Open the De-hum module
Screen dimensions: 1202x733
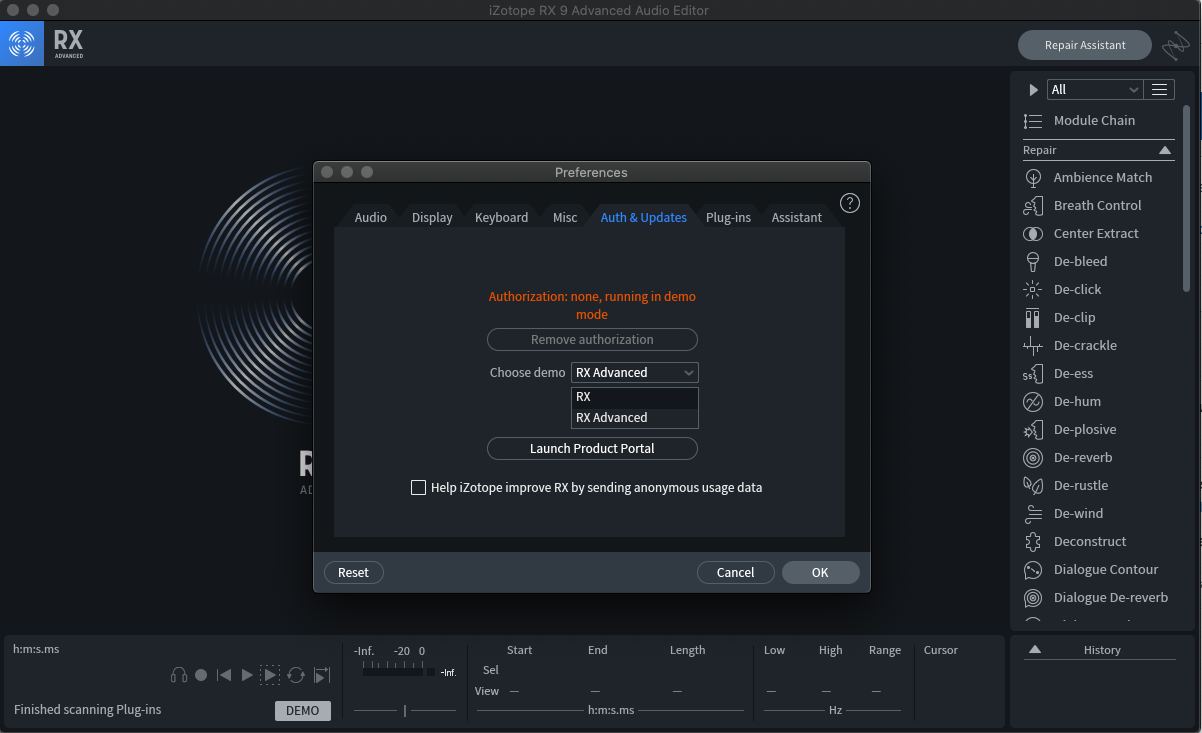[1077, 401]
